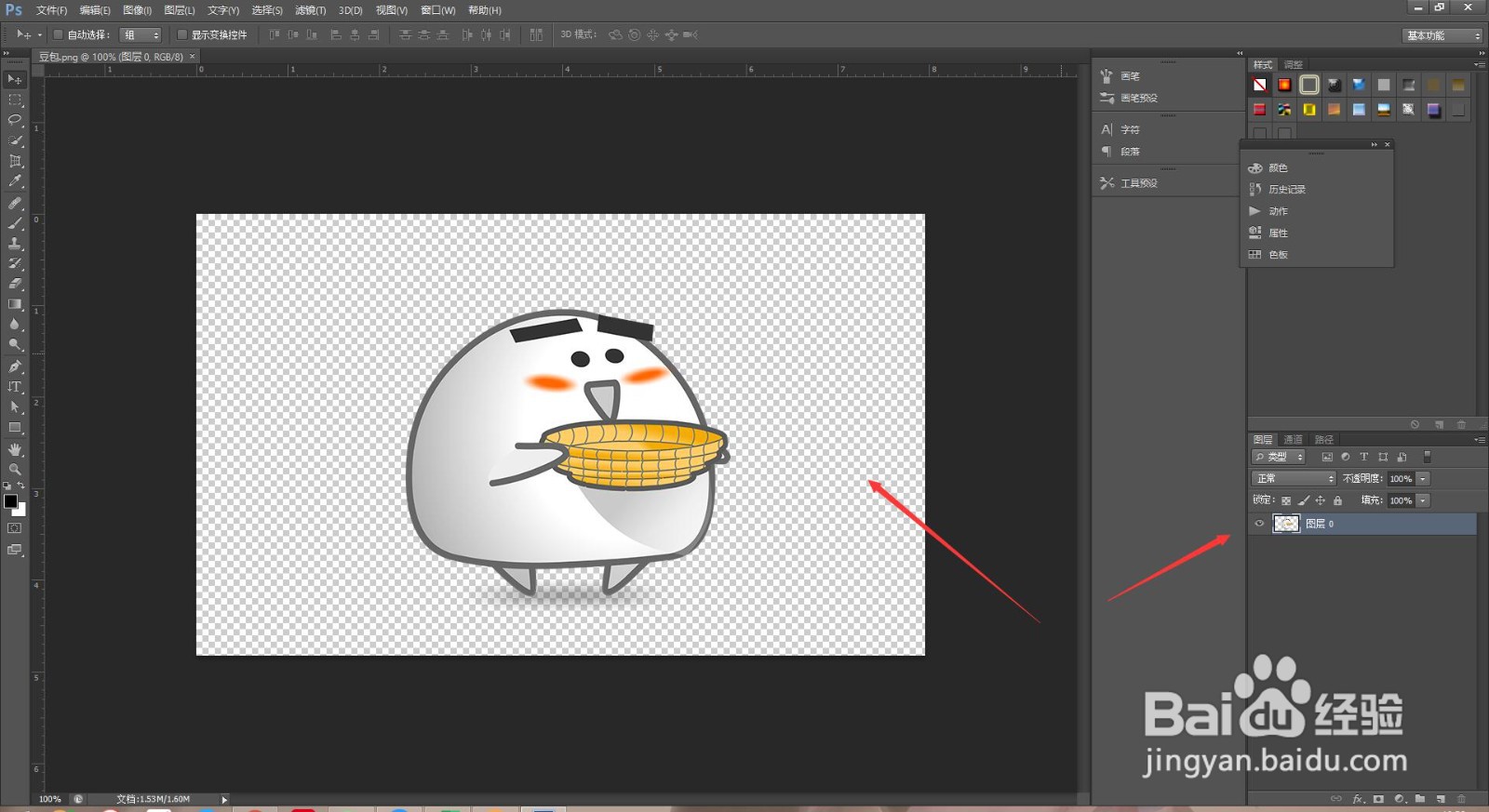Open the 工具预设 panel
This screenshot has width=1489, height=812.
click(x=1138, y=183)
